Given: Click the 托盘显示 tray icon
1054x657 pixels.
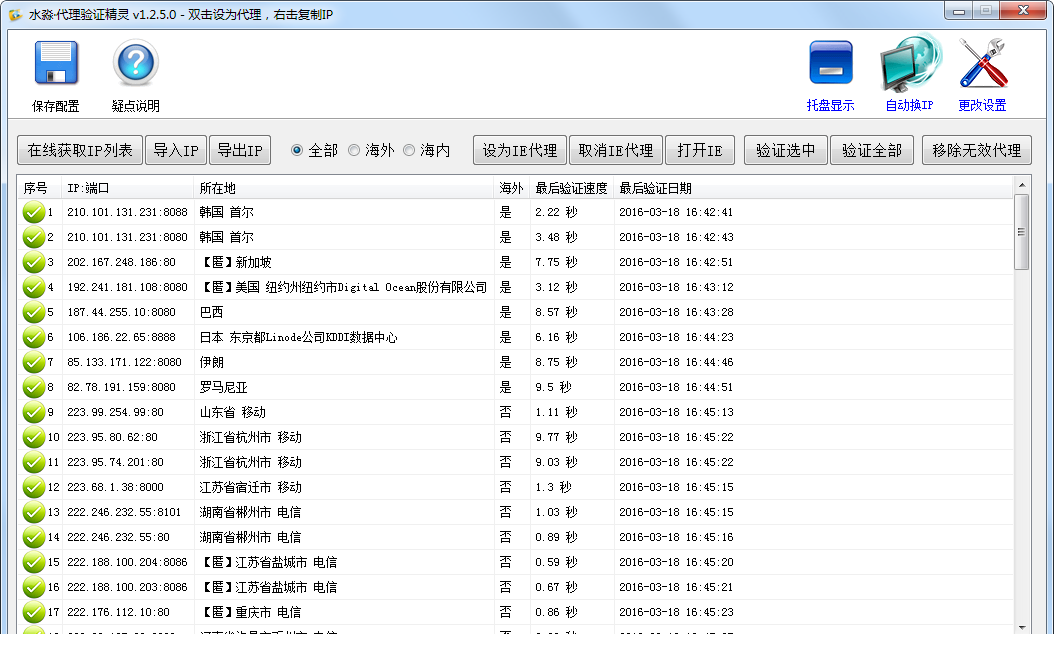Looking at the screenshot, I should pos(831,63).
